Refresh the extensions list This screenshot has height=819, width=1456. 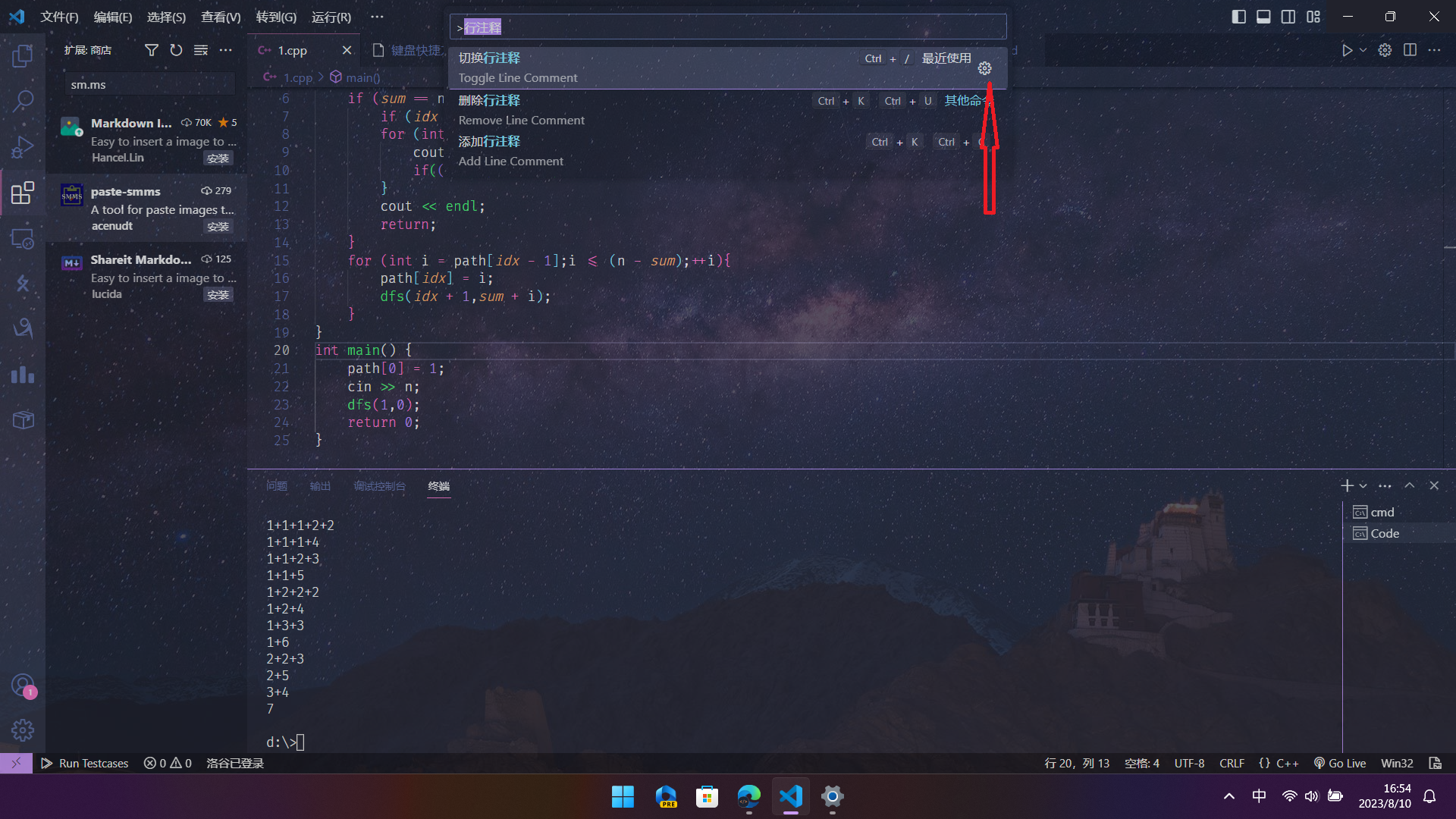point(176,50)
